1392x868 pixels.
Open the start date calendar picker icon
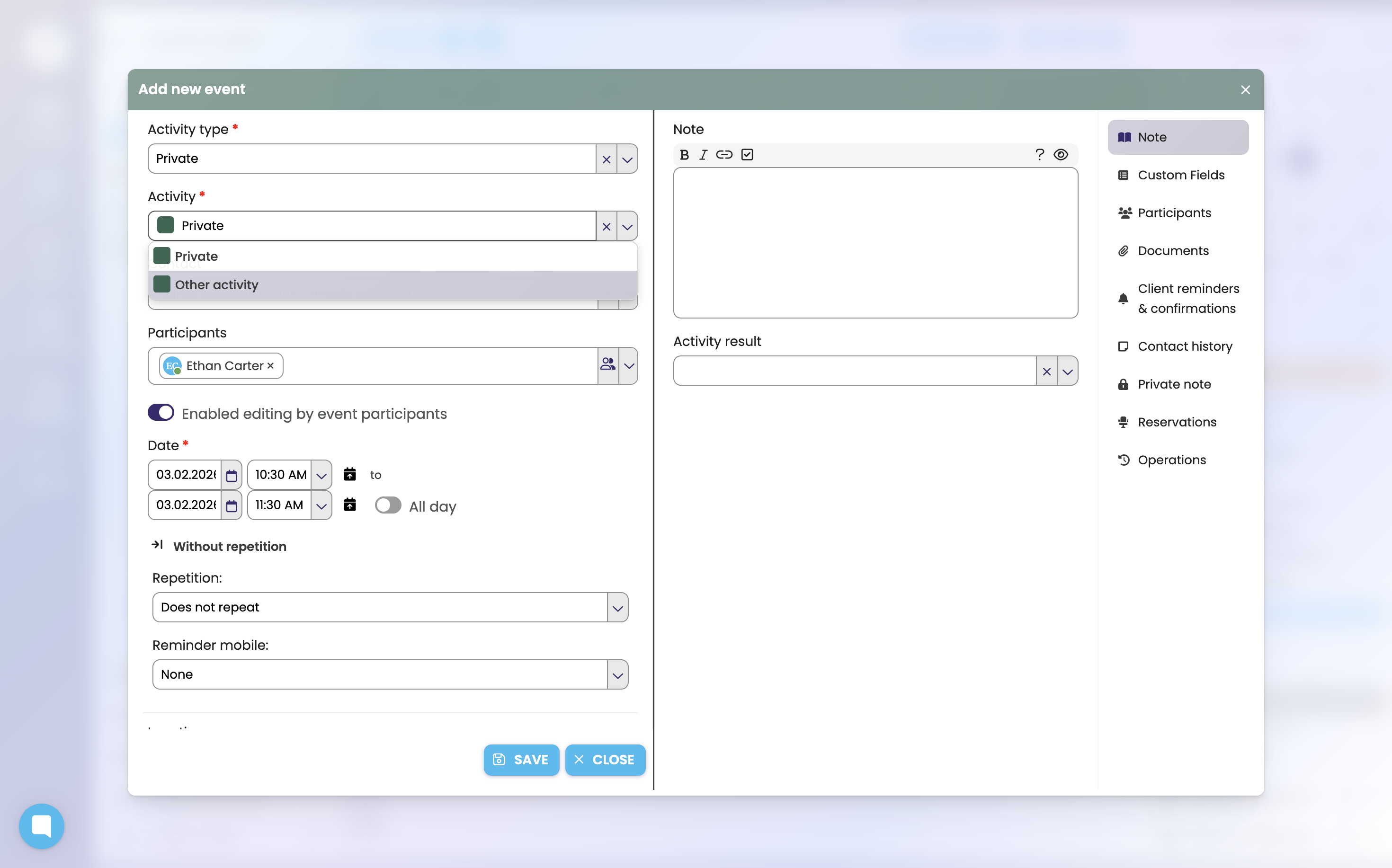pos(232,475)
